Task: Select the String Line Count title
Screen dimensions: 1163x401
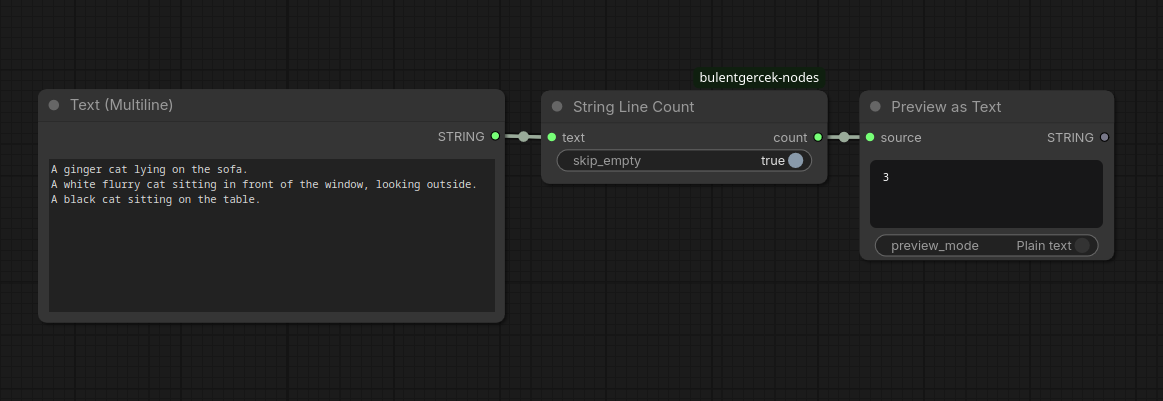Action: point(633,107)
